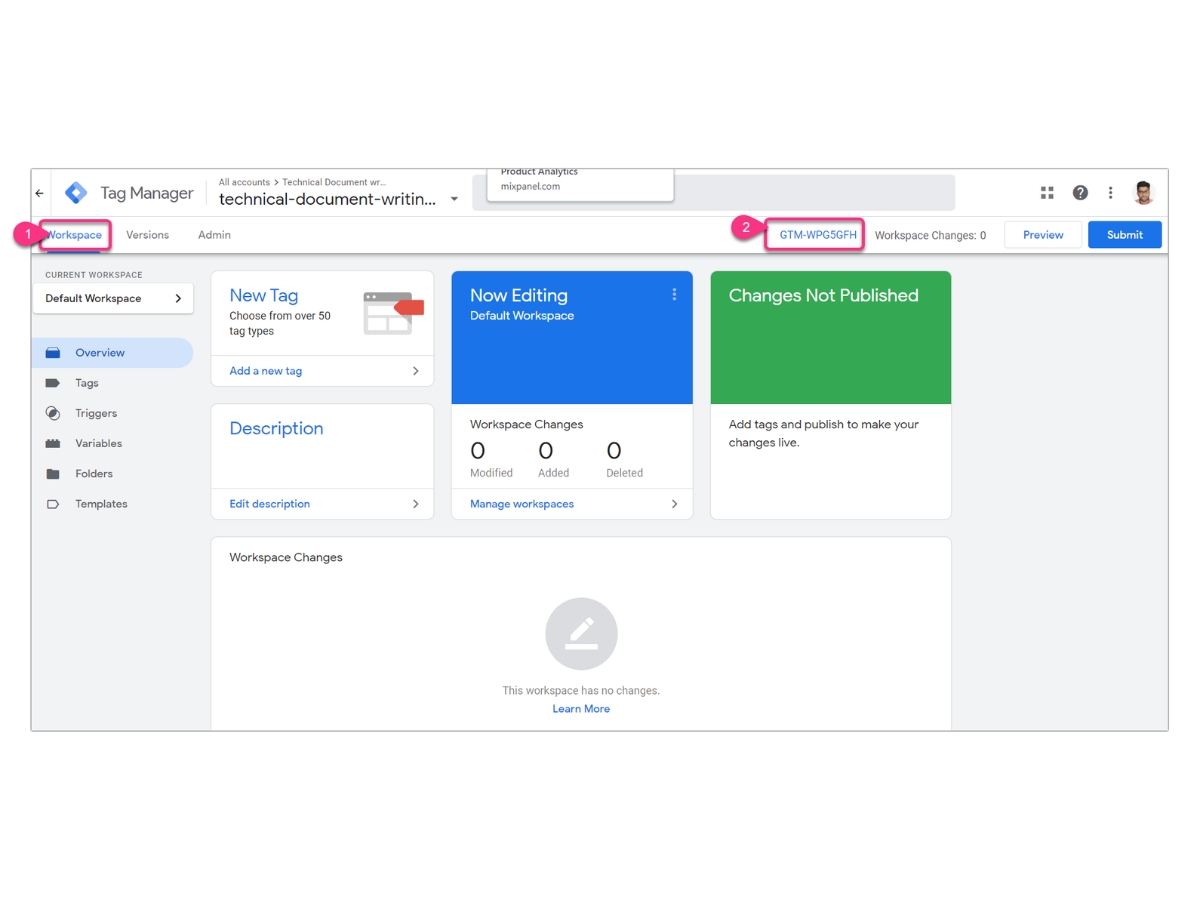Click the Added count label
The height and width of the screenshot is (900, 1200).
click(553, 473)
